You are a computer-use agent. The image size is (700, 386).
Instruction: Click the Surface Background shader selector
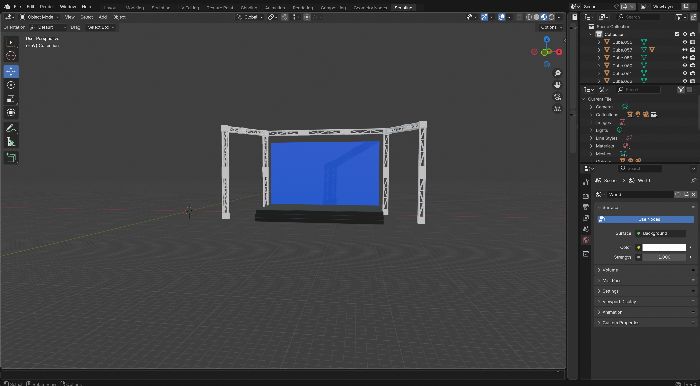click(661, 233)
